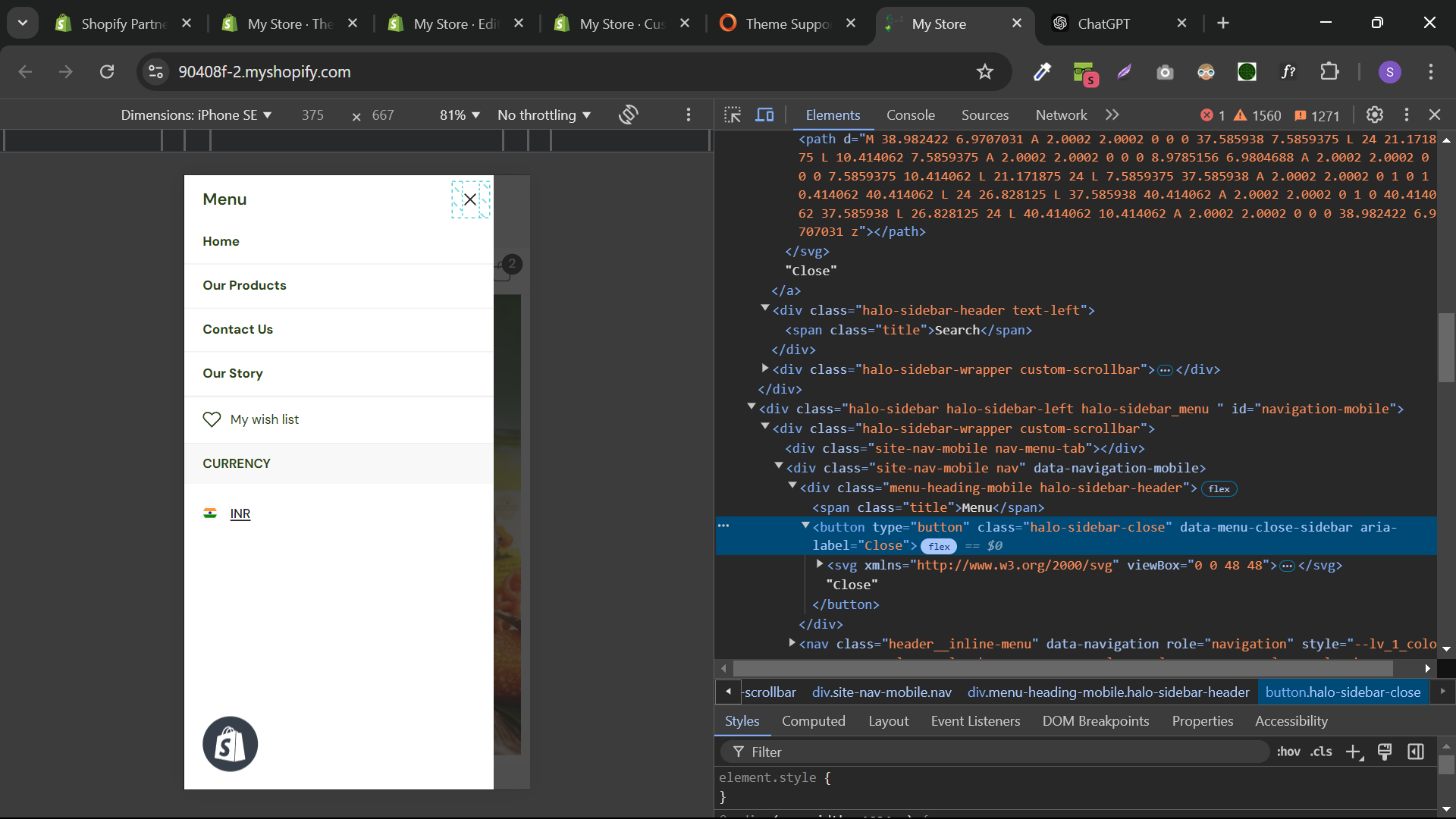The image size is (1456, 819).
Task: Open the Dimensions iPhone SE dropdown
Action: click(196, 115)
